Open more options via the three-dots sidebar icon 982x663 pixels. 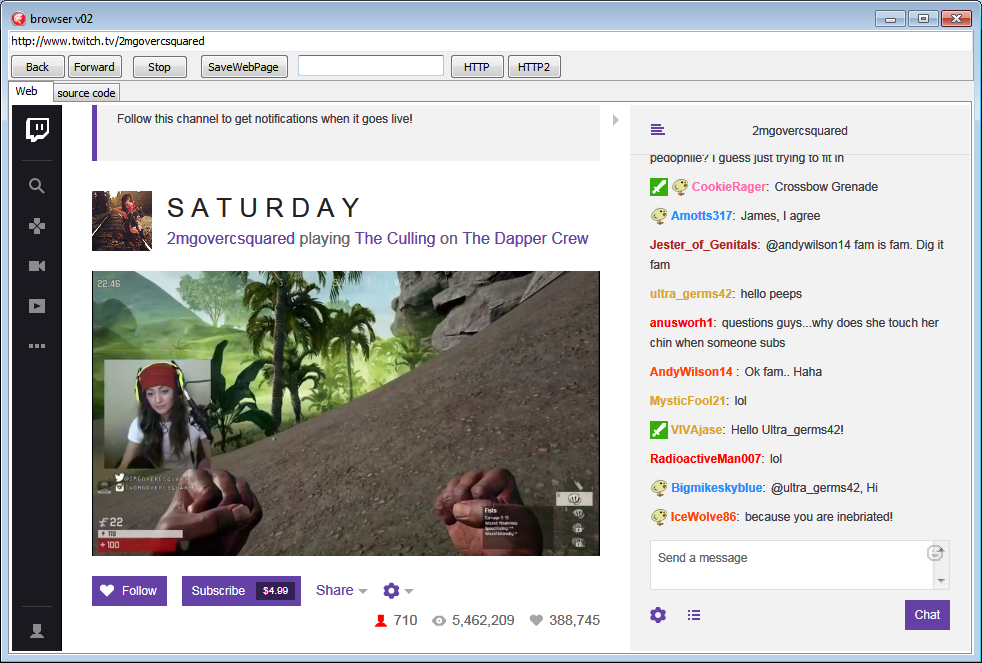click(37, 346)
